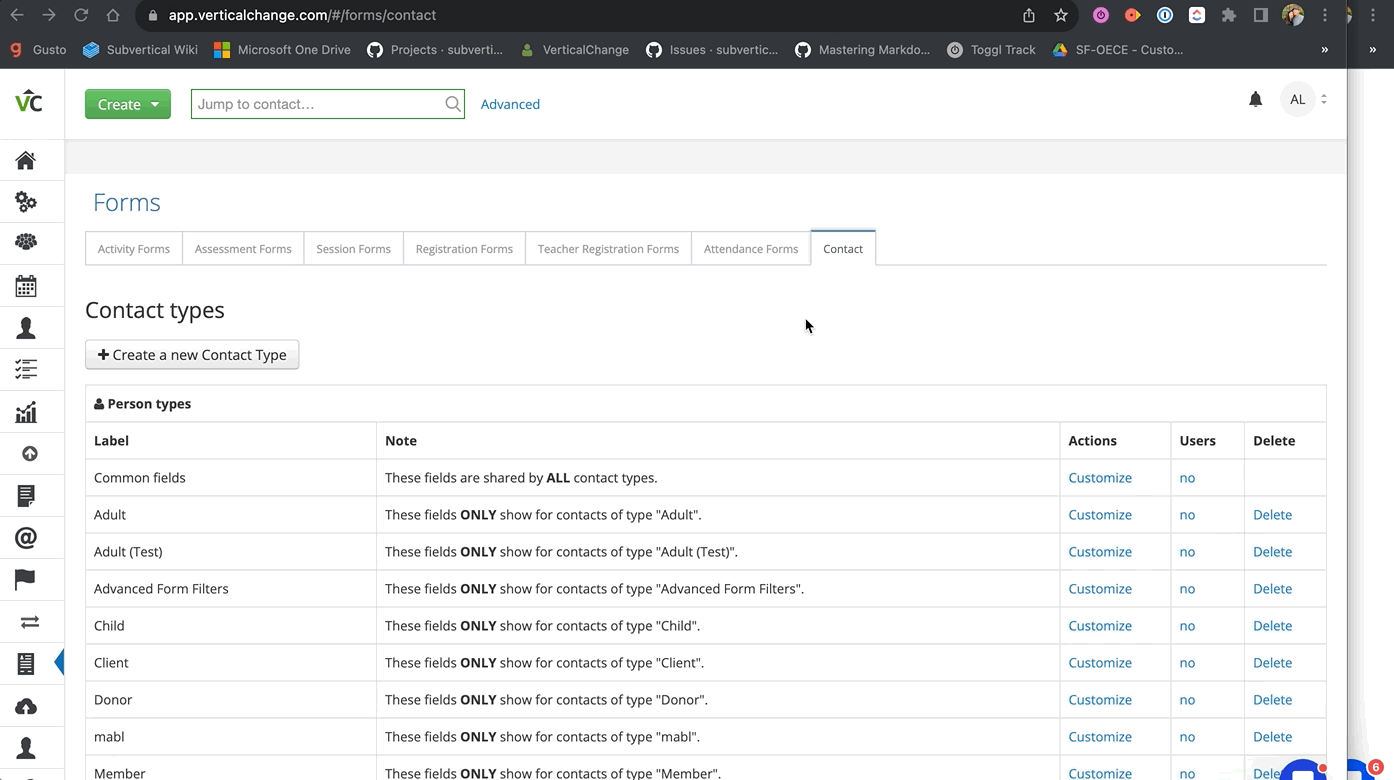Open the Toggl Track bookmark
This screenshot has height=780, width=1394.
point(991,49)
